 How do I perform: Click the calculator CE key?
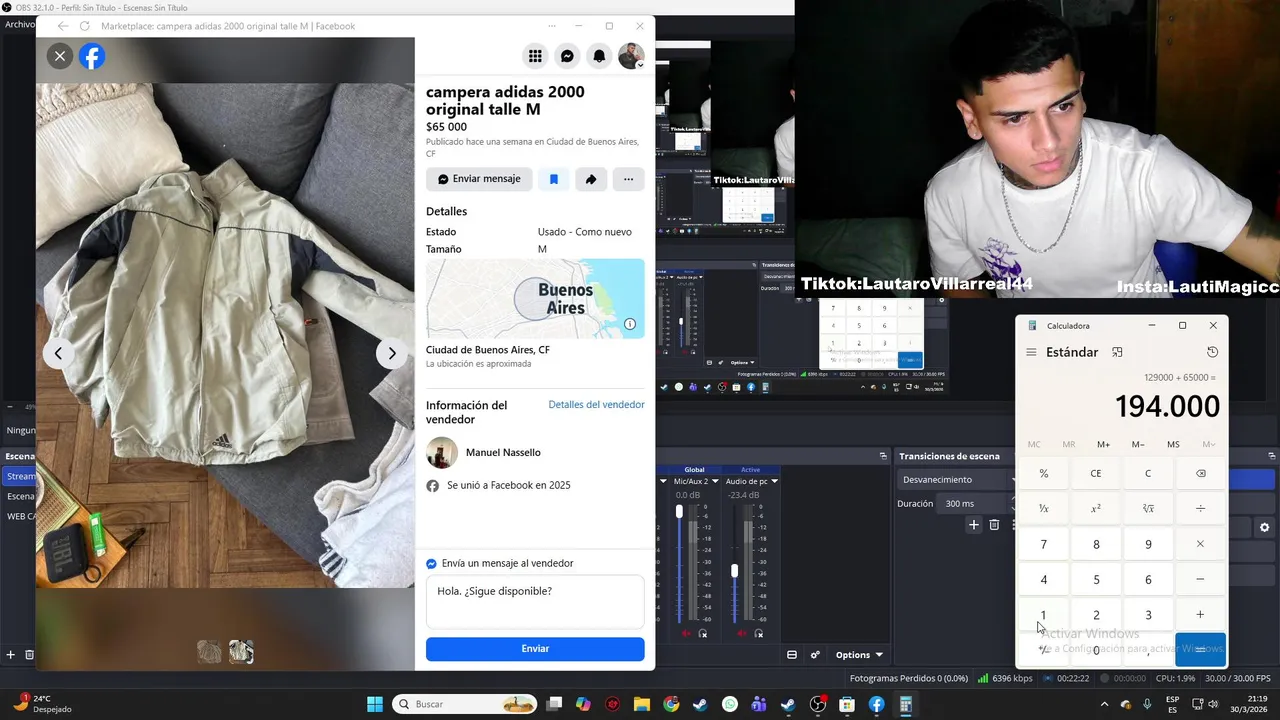point(1096,474)
